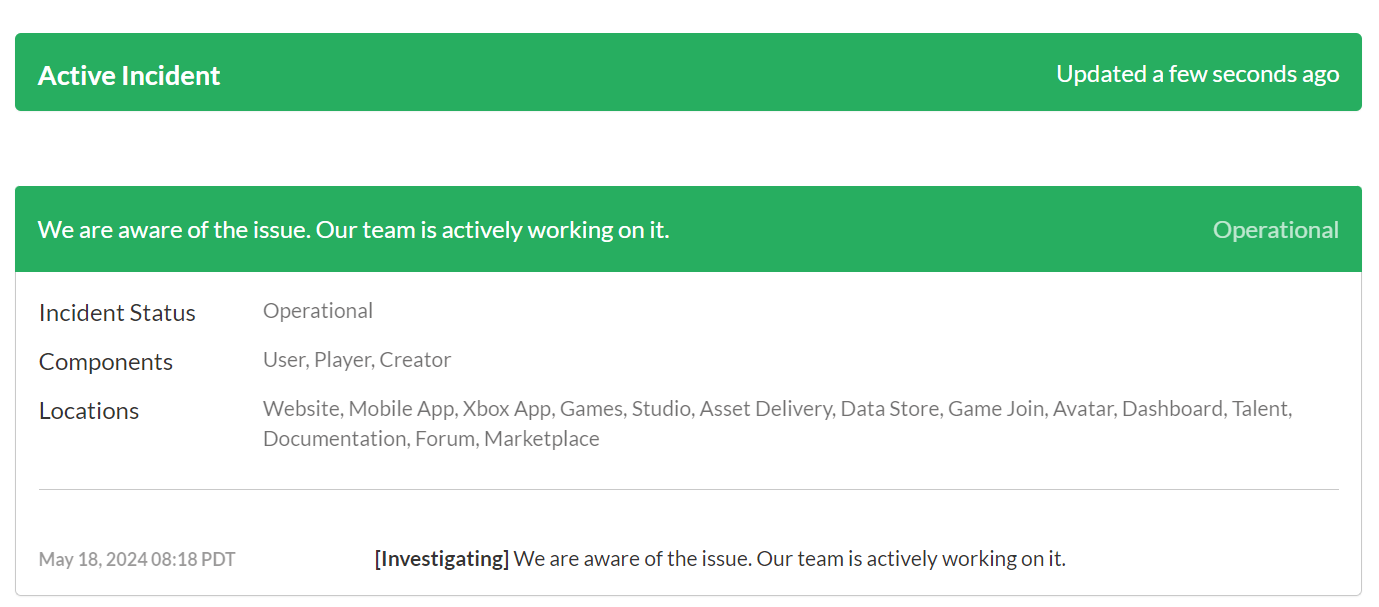Select the Incident Status label
Screen dimensions: 1379x607
117,313
